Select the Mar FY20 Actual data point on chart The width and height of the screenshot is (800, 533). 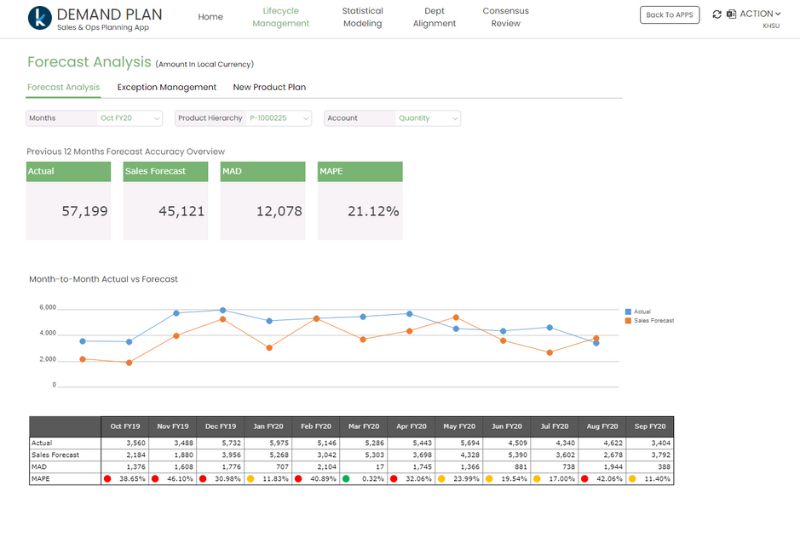(362, 316)
